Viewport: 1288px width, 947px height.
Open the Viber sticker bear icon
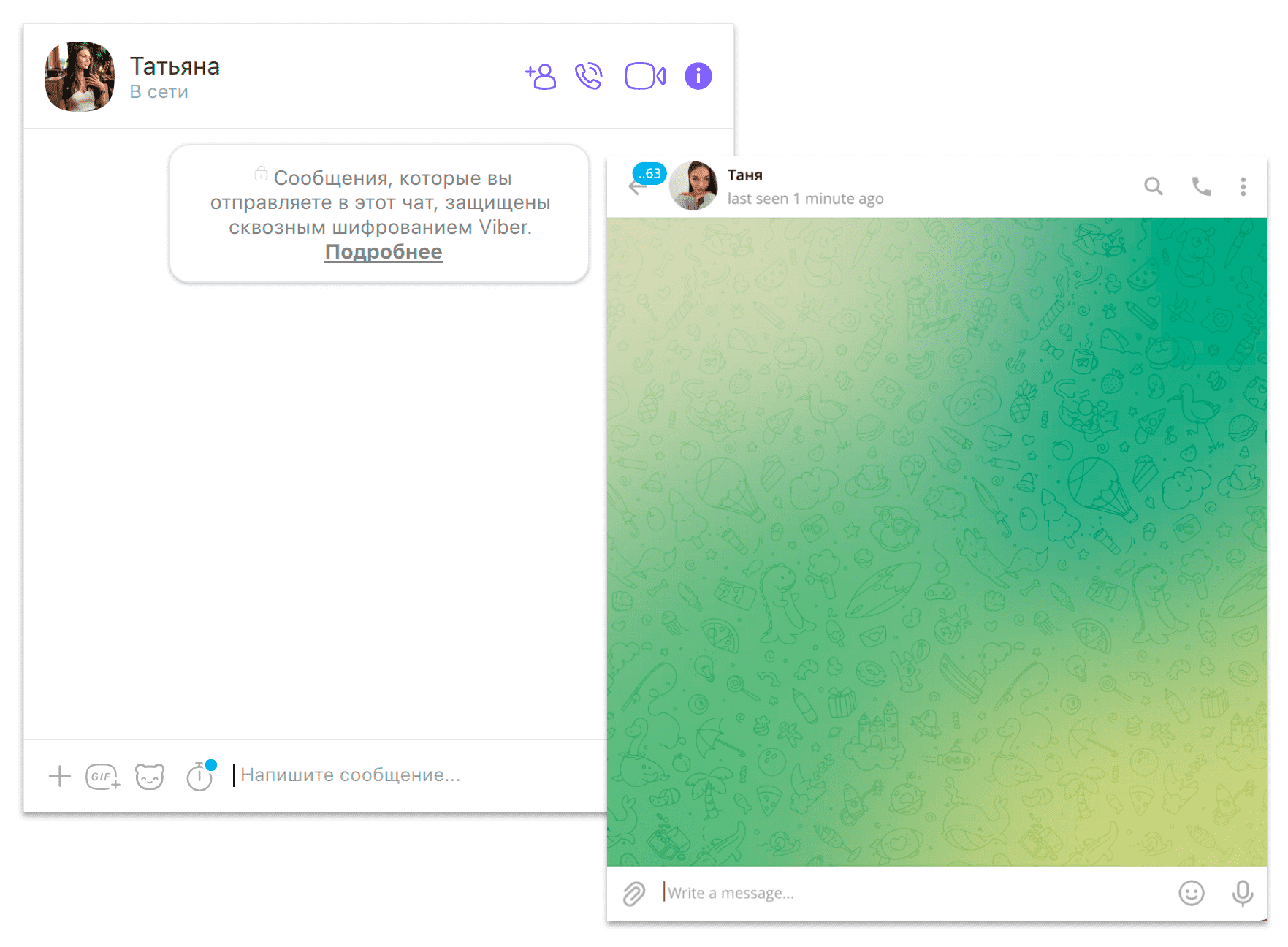(x=150, y=777)
